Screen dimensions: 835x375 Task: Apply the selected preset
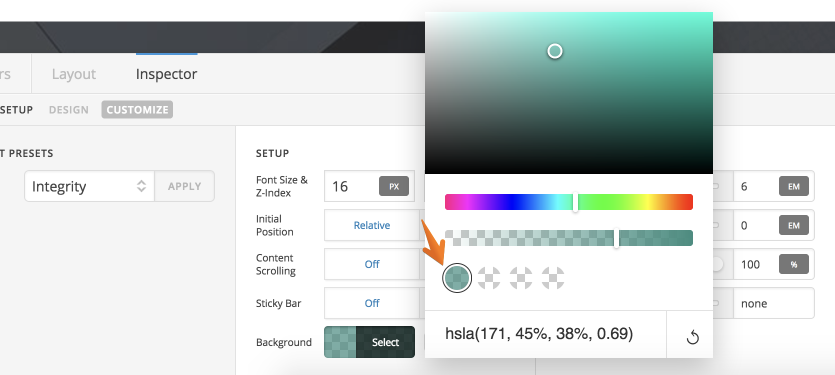pos(184,186)
